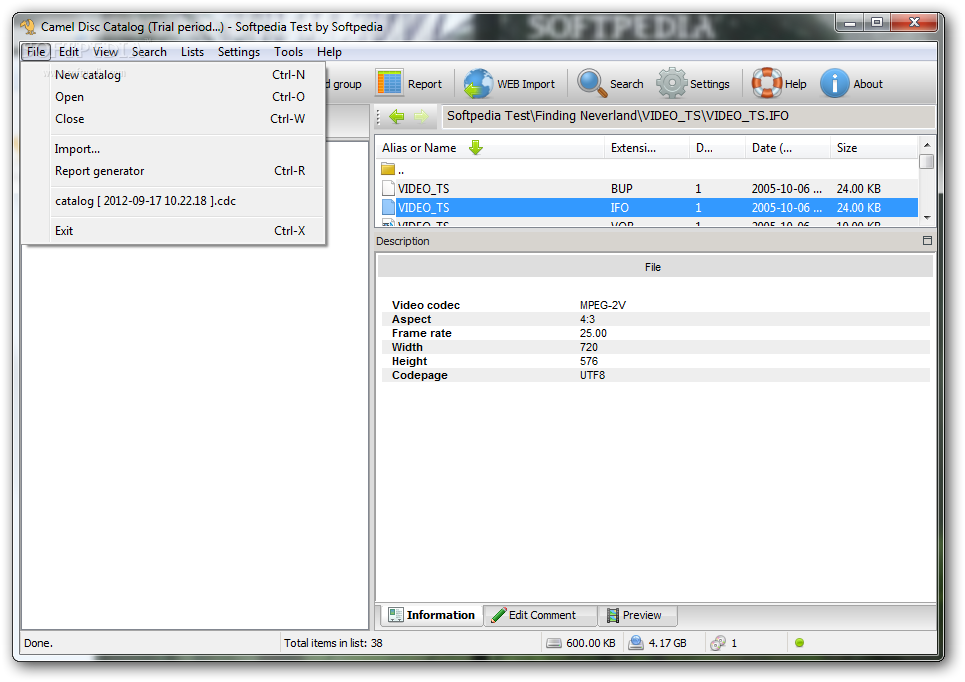Image resolution: width=965 pixels, height=682 pixels.
Task: Click the Video codec MPEG-2V value
Action: coord(603,305)
